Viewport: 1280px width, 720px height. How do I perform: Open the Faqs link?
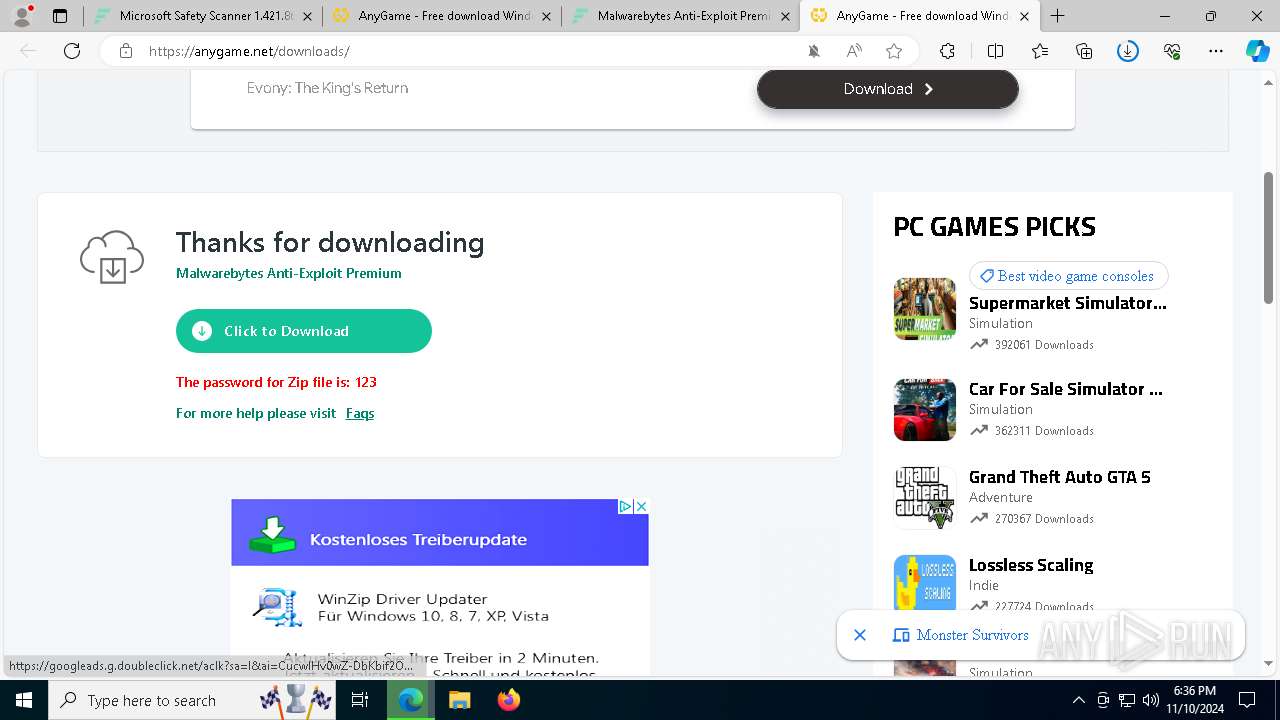[360, 413]
